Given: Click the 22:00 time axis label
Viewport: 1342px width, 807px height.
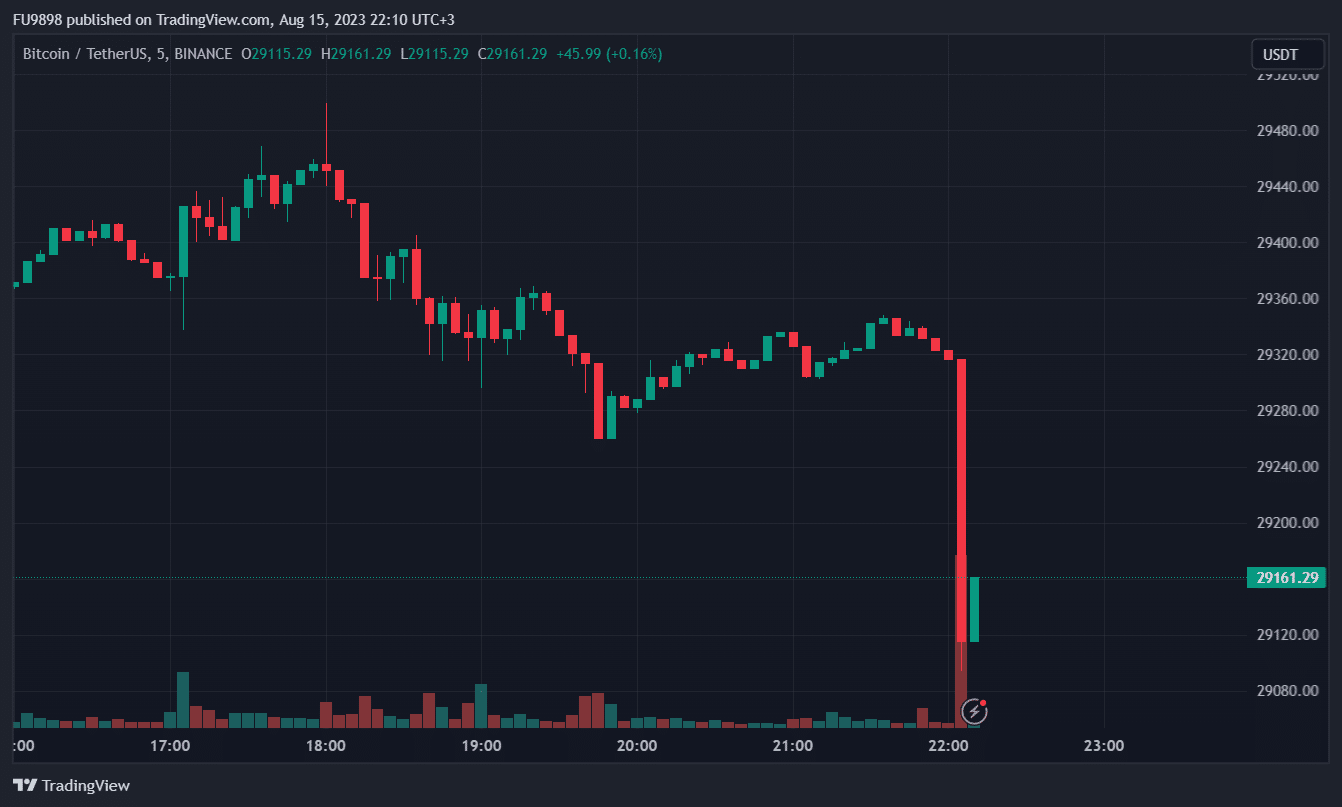Looking at the screenshot, I should coord(948,746).
